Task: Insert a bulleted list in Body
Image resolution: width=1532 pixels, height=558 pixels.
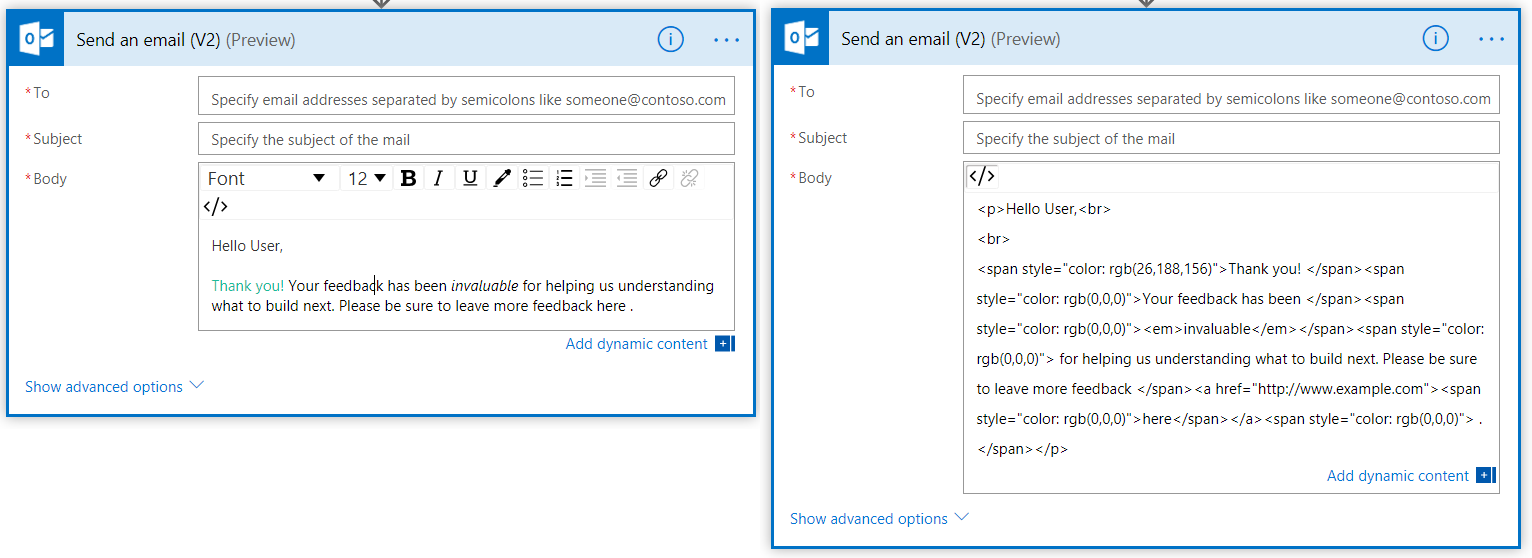Action: (x=533, y=178)
